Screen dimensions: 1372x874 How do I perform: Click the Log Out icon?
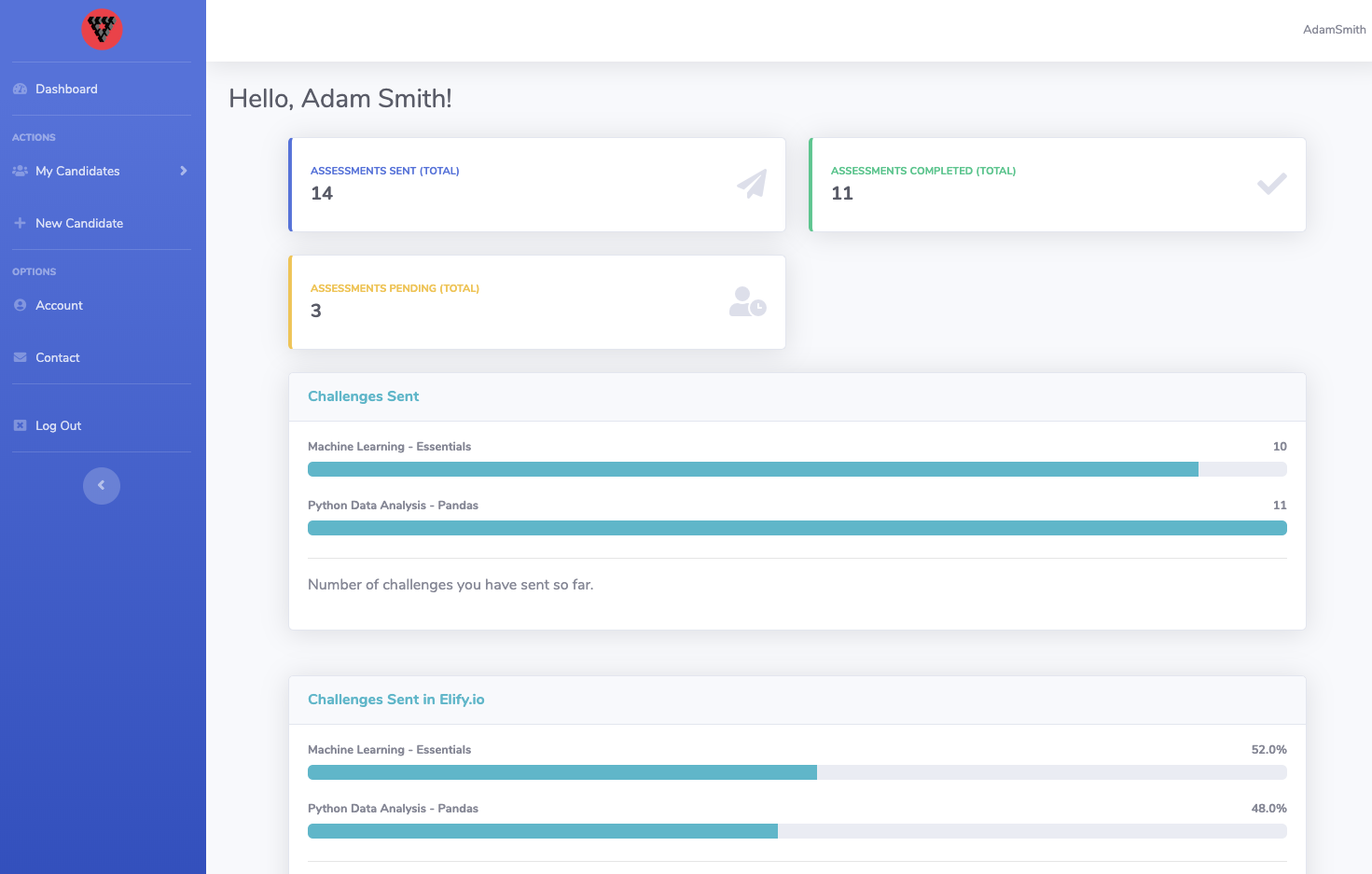click(x=21, y=426)
